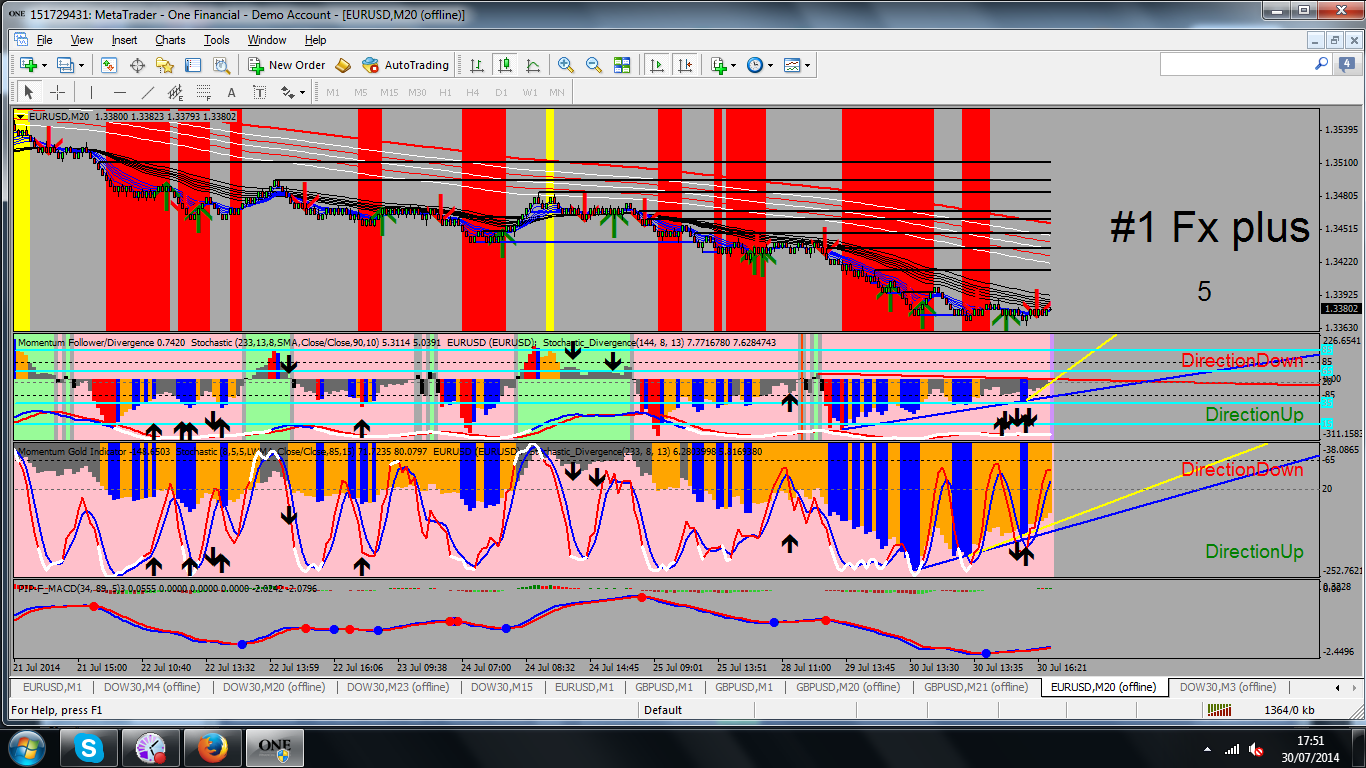Select the horizontal line tool
Viewport: 1366px width, 768px height.
coord(120,92)
